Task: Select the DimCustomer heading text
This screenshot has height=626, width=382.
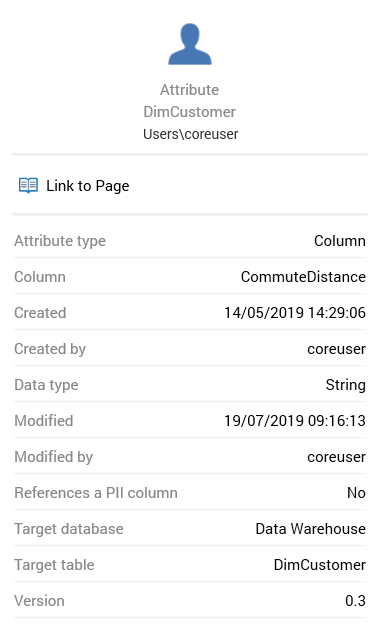Action: (x=190, y=112)
